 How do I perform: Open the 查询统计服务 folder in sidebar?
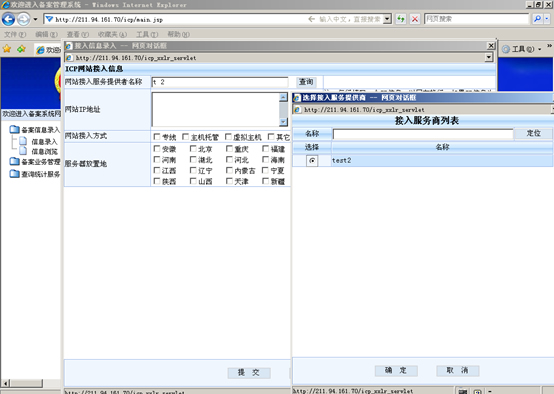[35, 174]
